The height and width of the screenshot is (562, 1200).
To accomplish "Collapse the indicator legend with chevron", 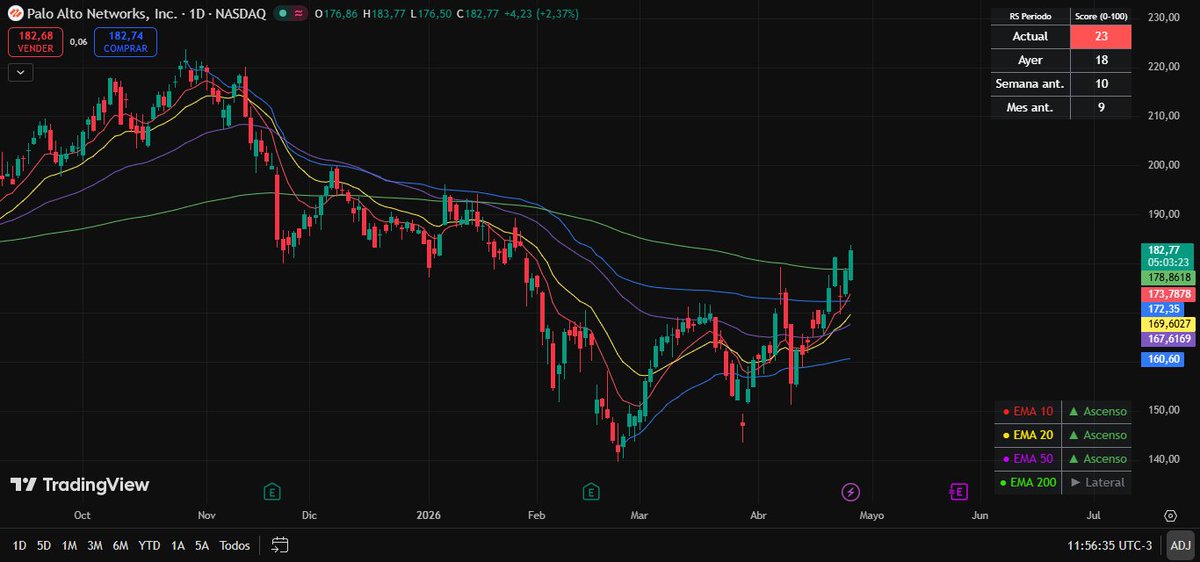I will click(20, 72).
